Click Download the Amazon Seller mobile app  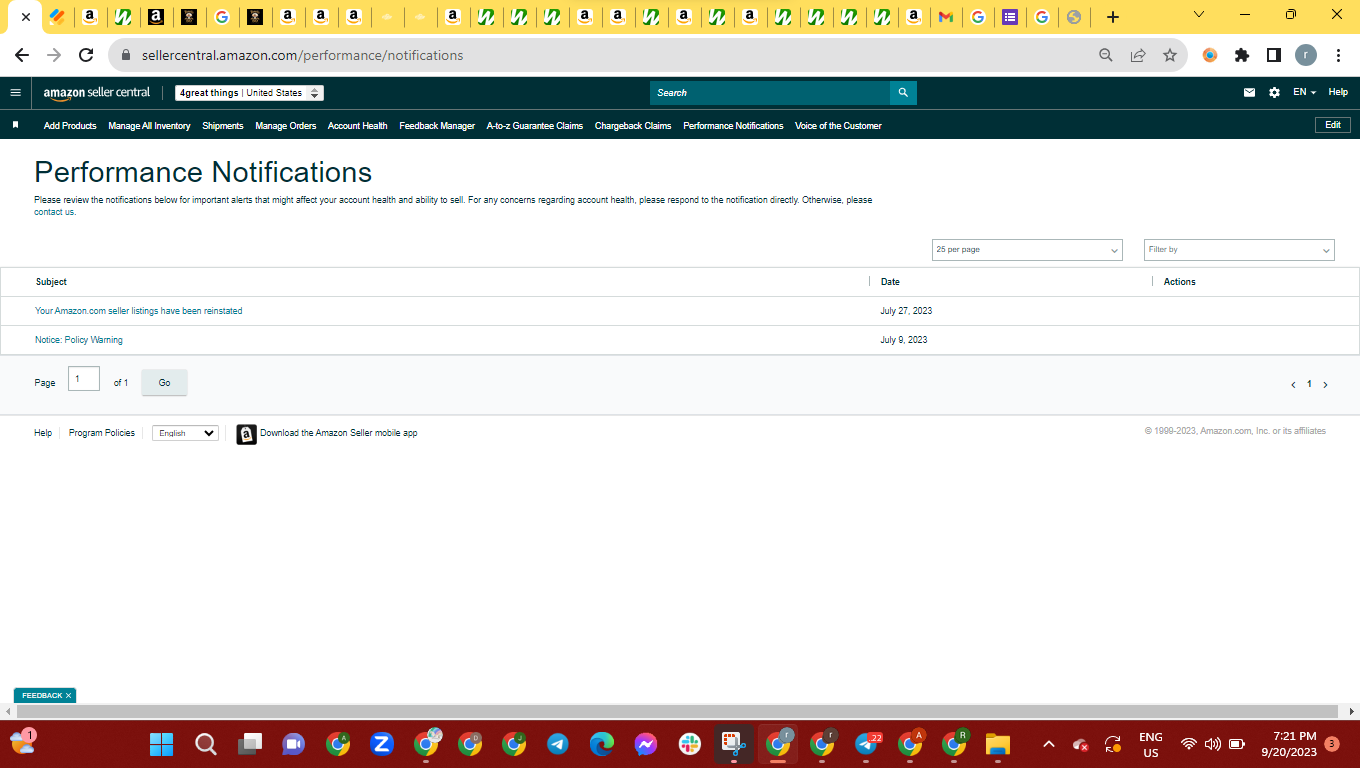tap(339, 433)
